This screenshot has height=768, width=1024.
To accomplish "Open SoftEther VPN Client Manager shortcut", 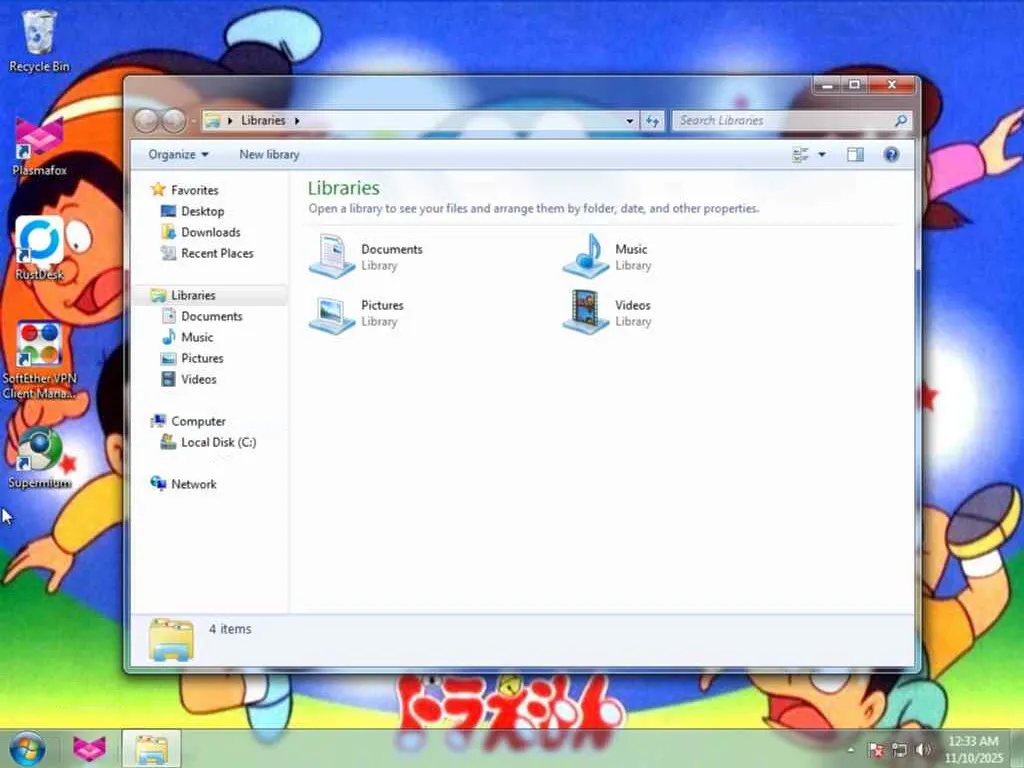I will coord(39,360).
